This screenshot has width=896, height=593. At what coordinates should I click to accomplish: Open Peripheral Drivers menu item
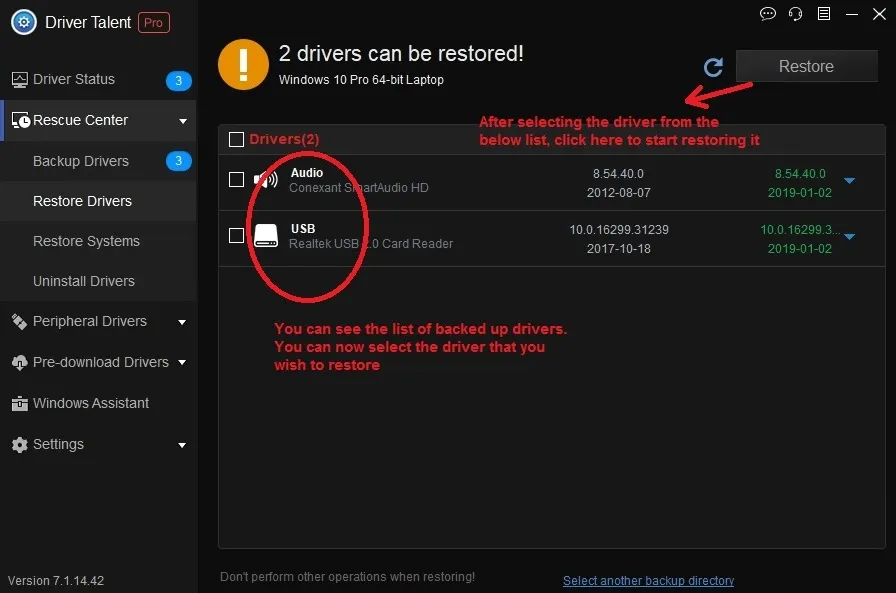[98, 322]
